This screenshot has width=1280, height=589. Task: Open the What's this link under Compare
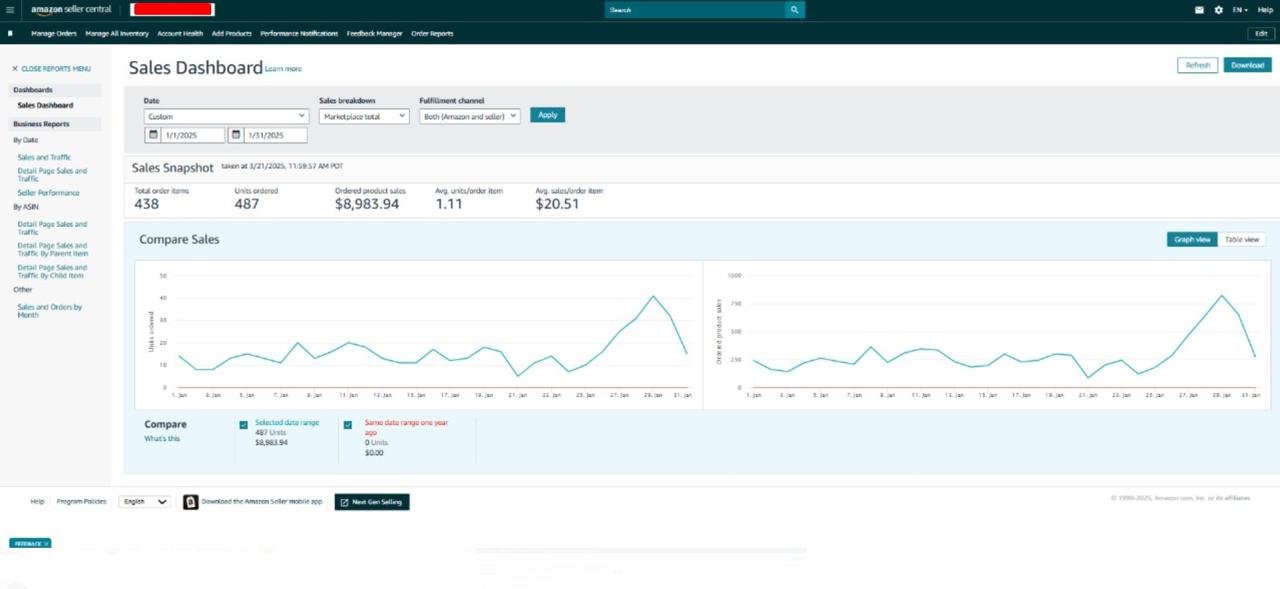point(162,439)
